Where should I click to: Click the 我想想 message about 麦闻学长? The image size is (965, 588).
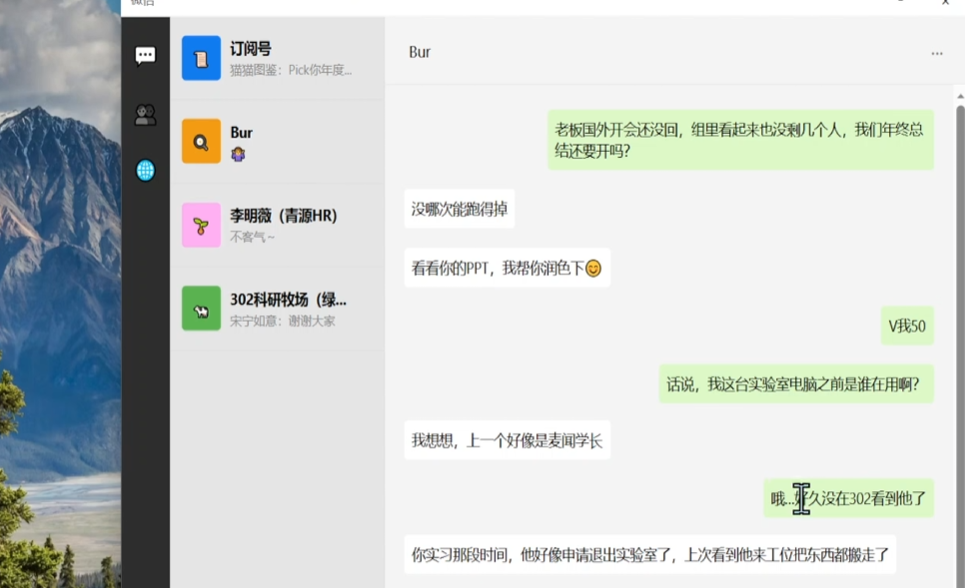pos(508,440)
